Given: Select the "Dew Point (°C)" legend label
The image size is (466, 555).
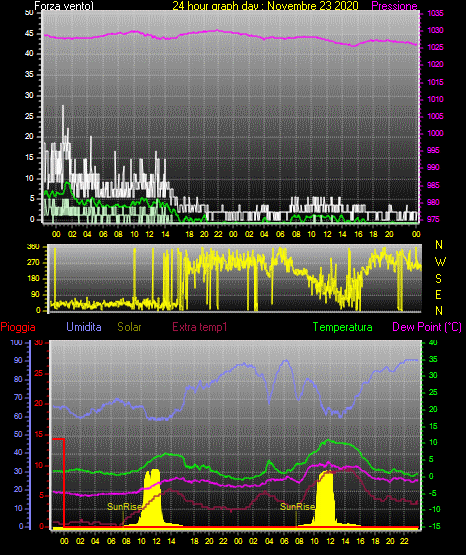Looking at the screenshot, I should [427, 327].
